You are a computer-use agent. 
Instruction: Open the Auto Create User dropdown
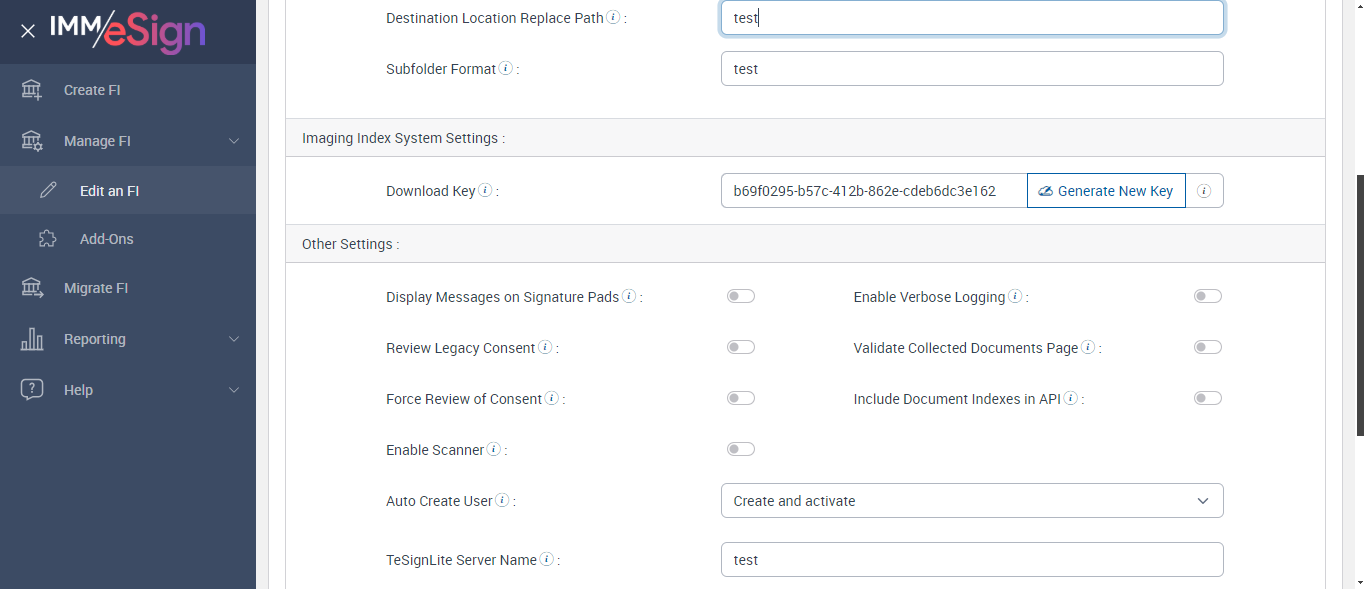point(971,501)
